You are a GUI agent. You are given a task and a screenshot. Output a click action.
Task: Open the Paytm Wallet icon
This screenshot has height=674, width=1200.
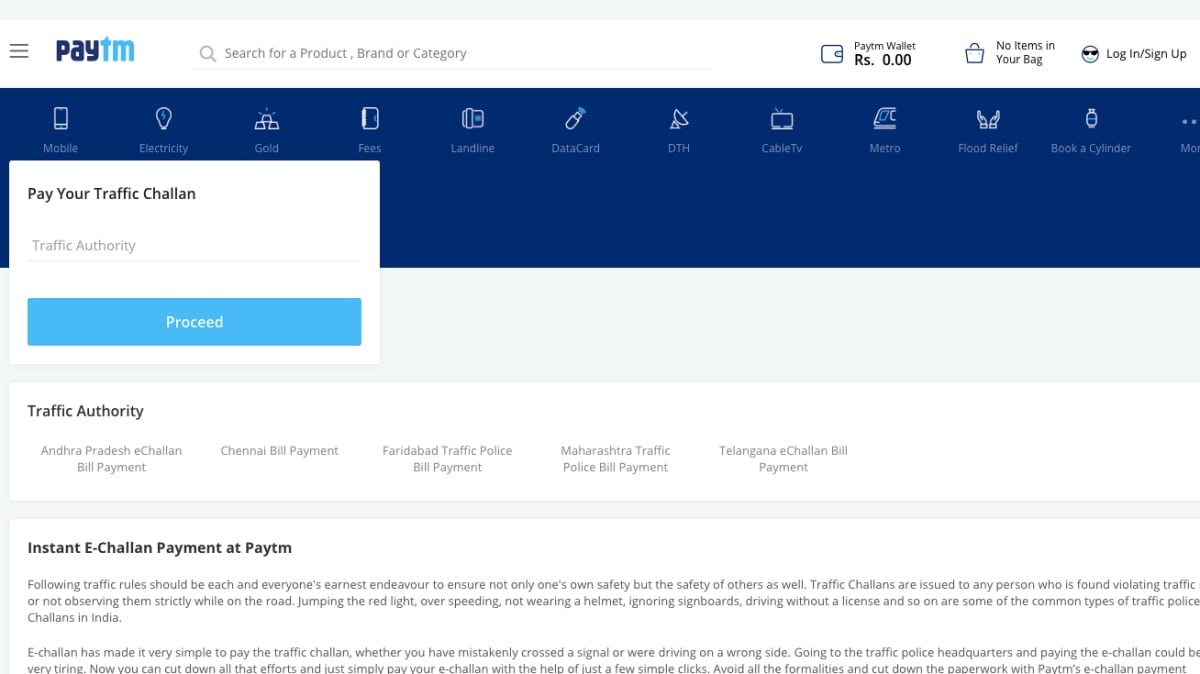(x=832, y=54)
